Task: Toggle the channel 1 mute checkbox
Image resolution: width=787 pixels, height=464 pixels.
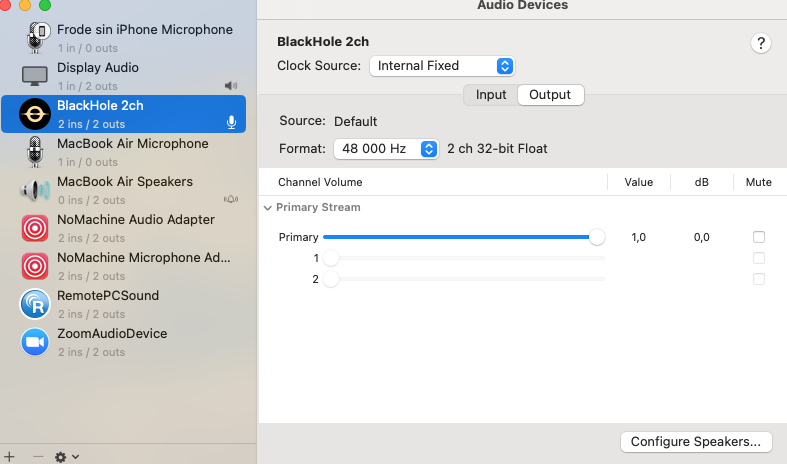Action: point(759,258)
